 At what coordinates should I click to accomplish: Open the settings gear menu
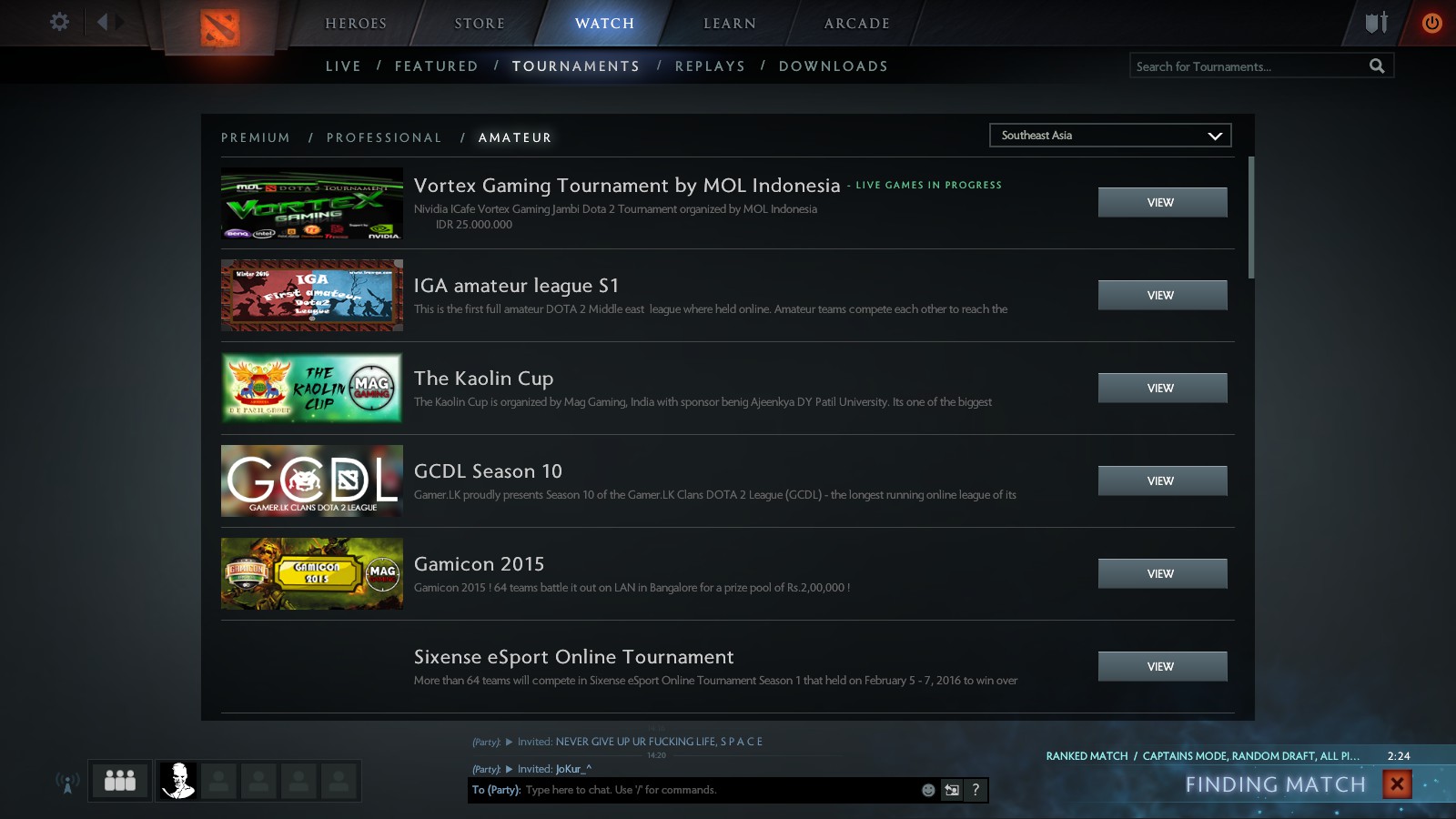59,22
